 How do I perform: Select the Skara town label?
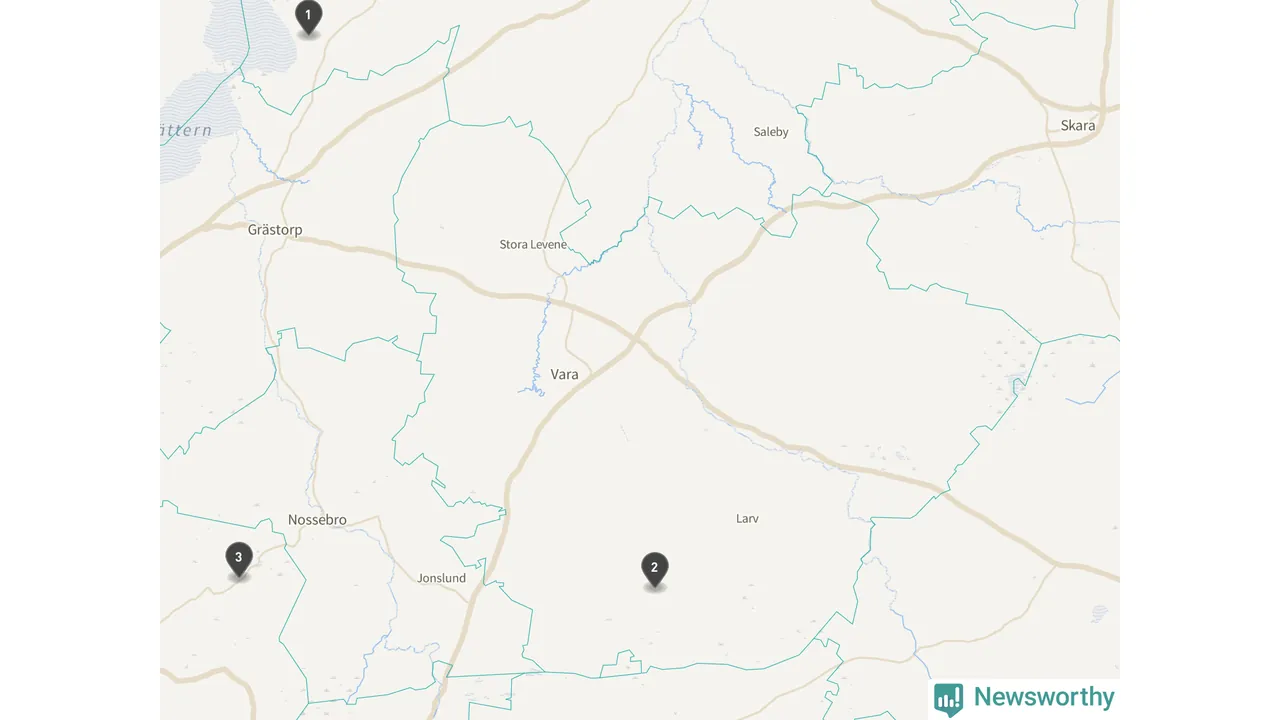tap(1078, 126)
